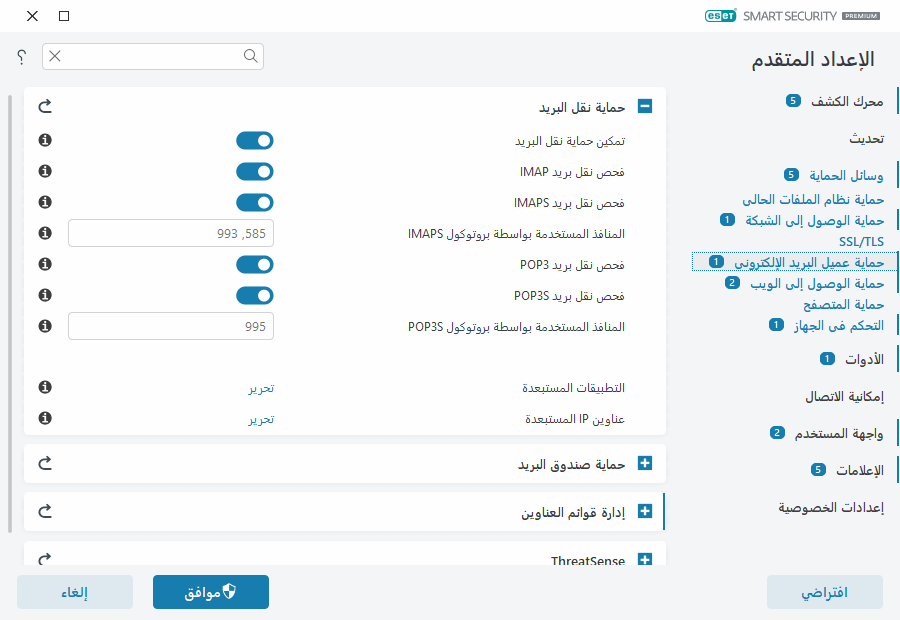The image size is (900, 620).
Task: Disable the تمكين حماية نقل البريد toggle
Action: coord(255,140)
